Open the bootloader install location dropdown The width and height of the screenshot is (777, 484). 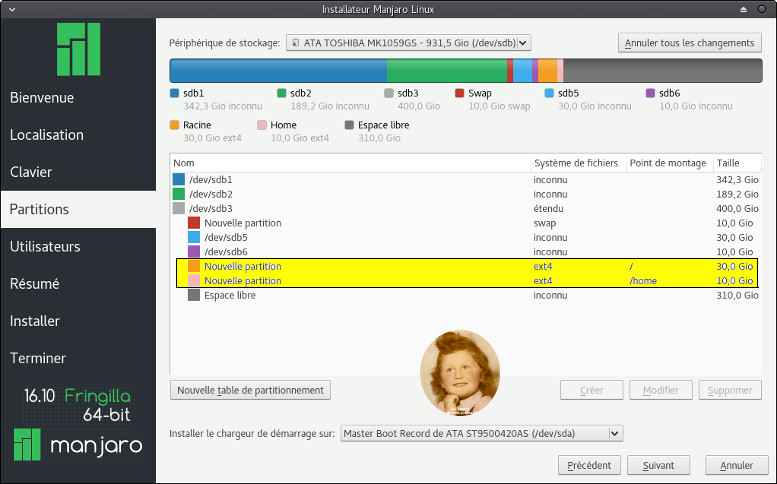point(481,433)
